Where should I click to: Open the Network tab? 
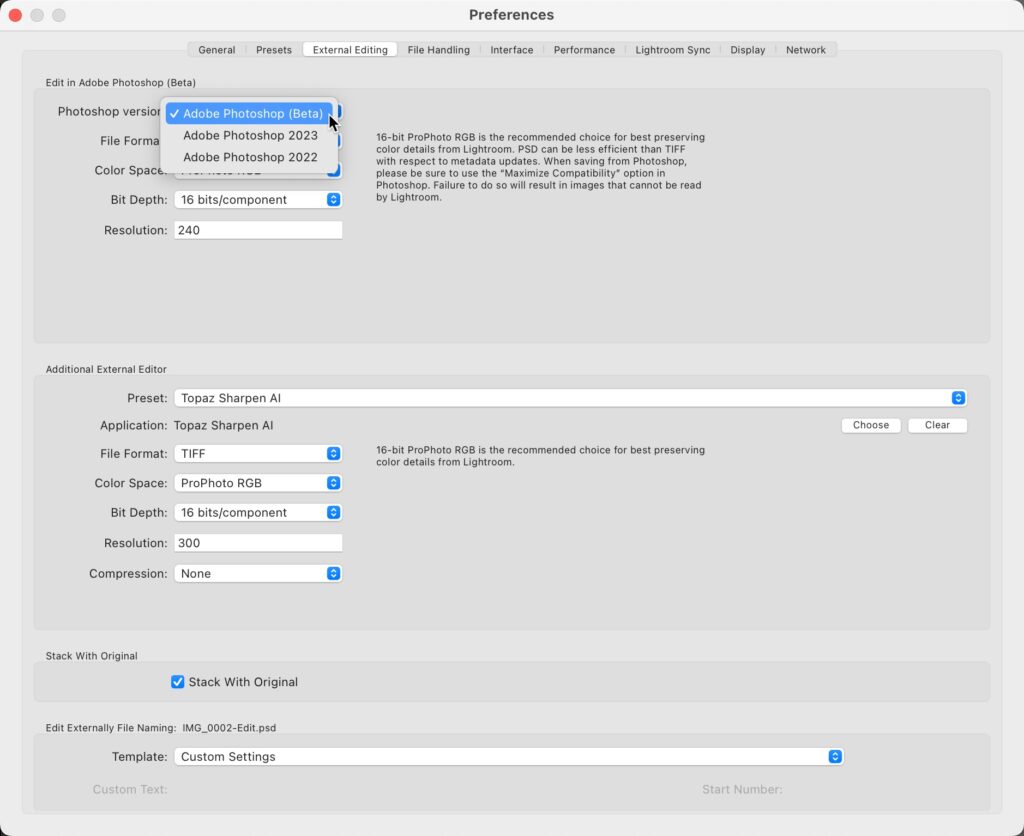tap(805, 50)
